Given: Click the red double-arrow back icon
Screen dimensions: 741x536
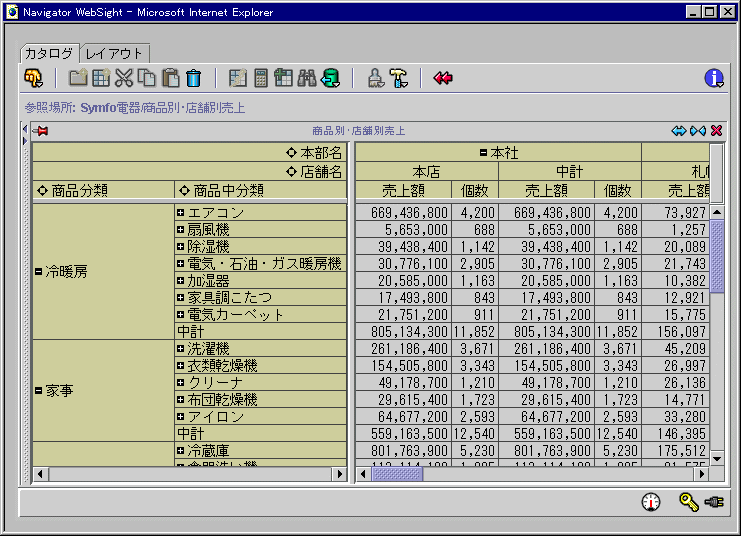Looking at the screenshot, I should 443,78.
